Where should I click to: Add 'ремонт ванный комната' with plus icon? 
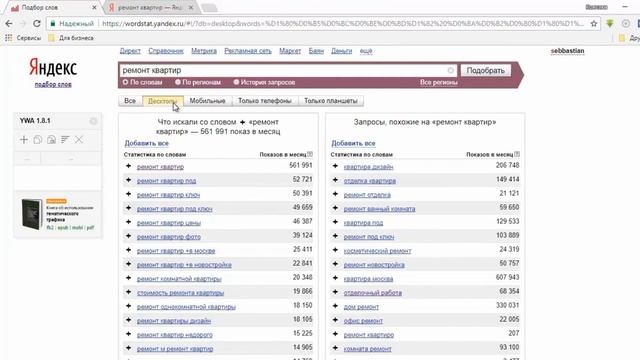[x=336, y=208]
